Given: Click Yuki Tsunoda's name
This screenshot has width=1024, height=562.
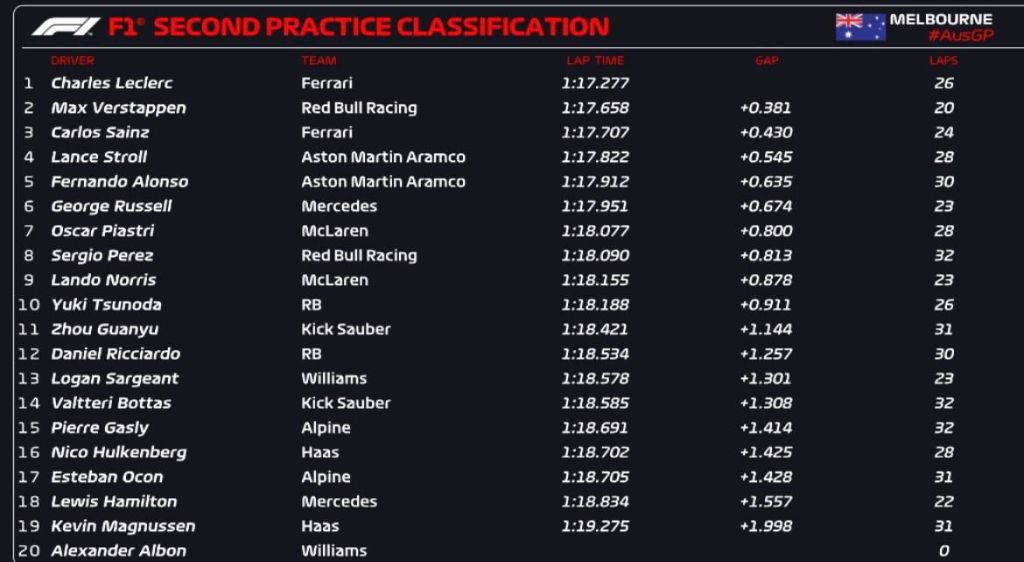Looking at the screenshot, I should click(106, 305).
